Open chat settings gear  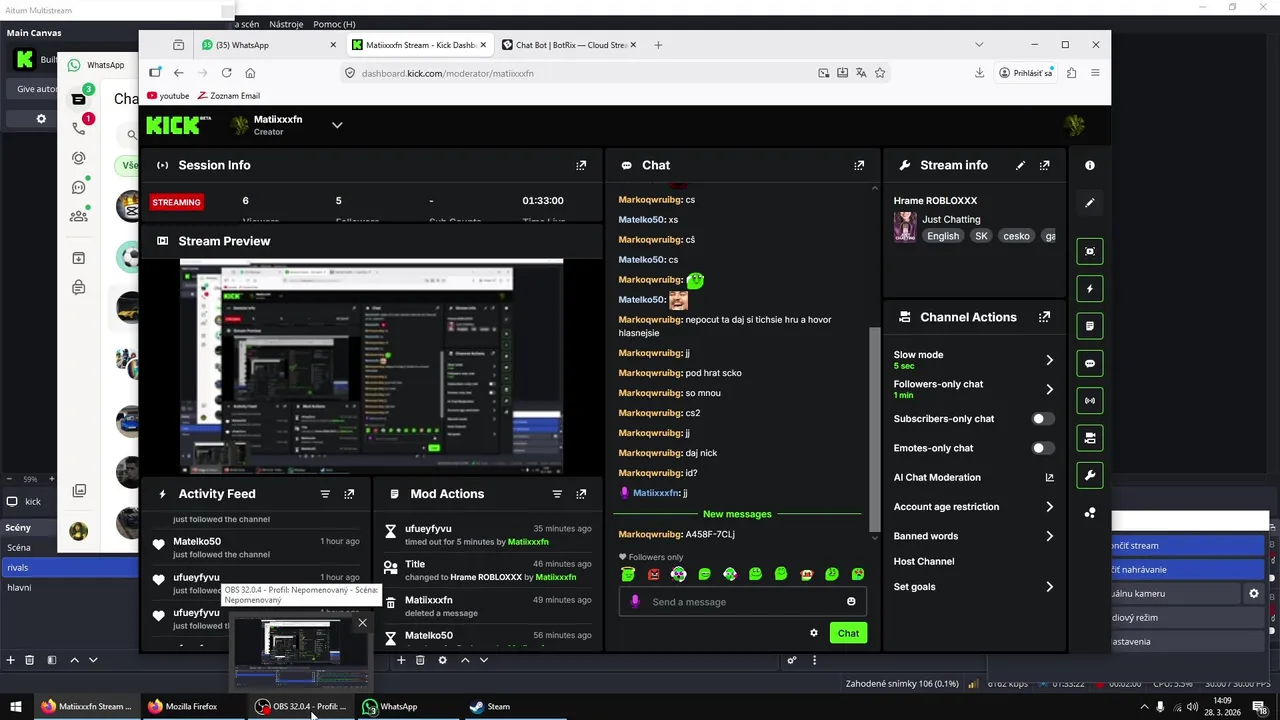coord(814,633)
